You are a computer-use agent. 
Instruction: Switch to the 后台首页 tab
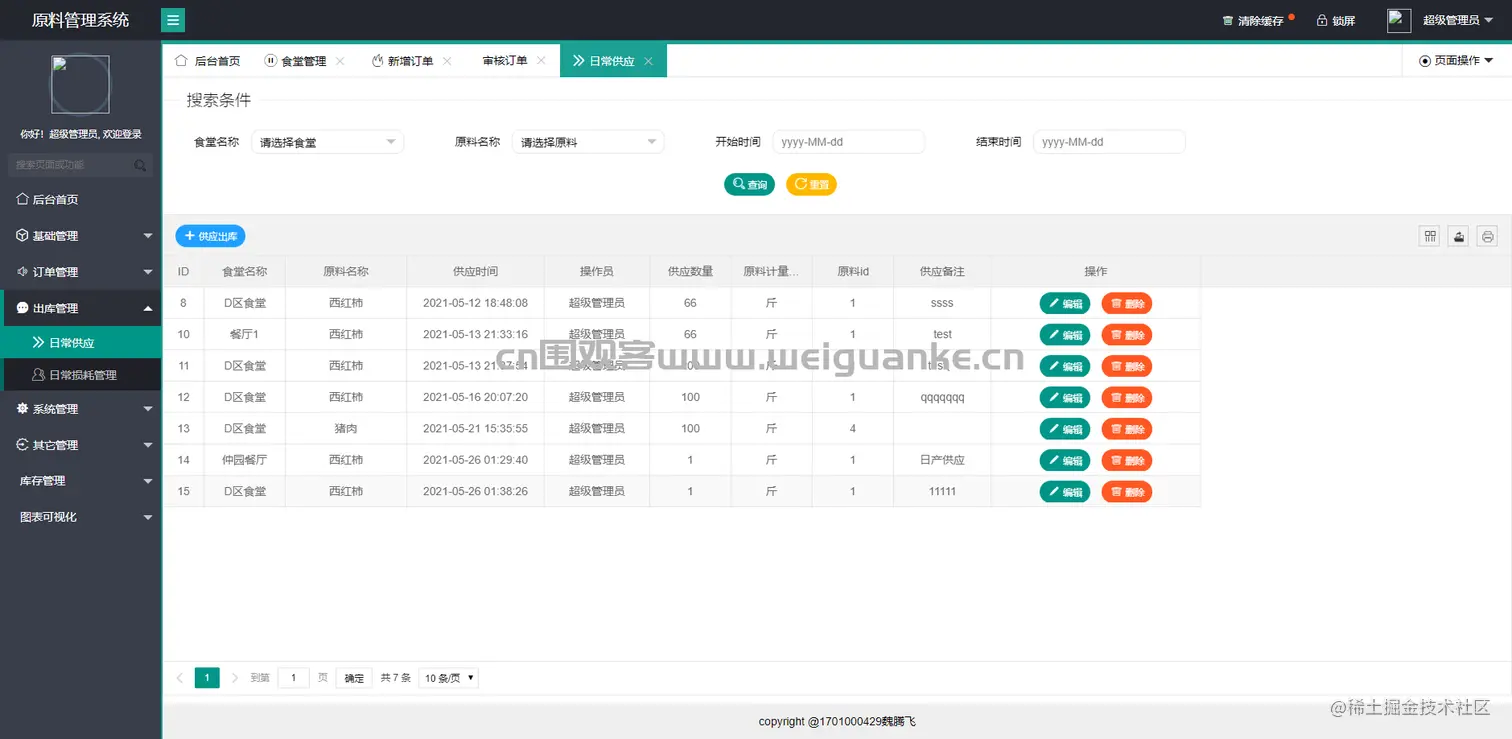[208, 61]
